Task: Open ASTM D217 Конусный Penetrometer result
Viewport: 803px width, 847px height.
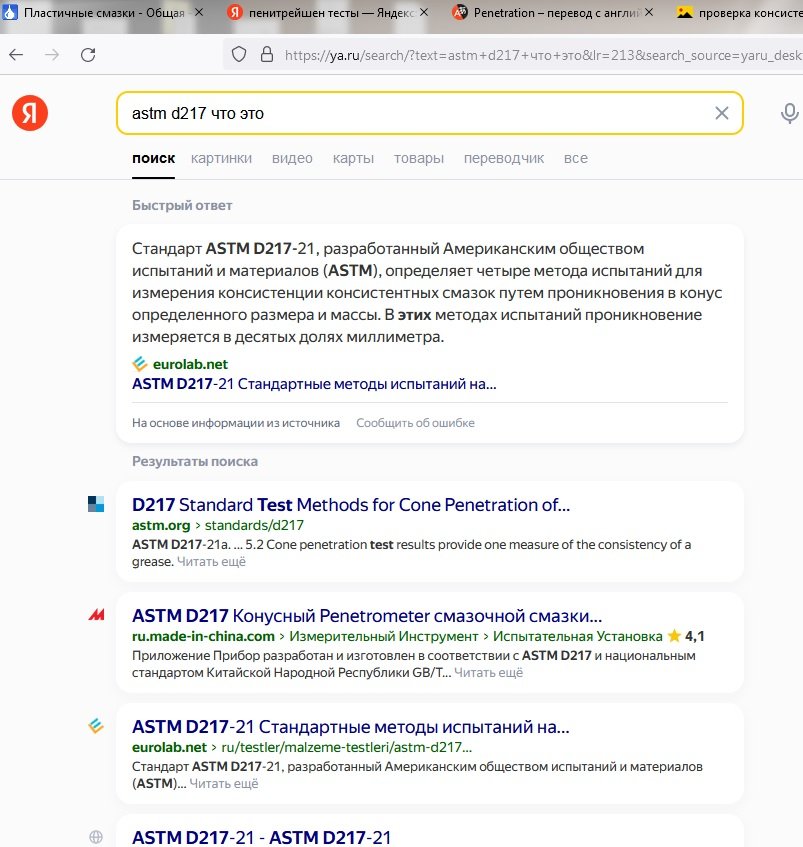Action: point(367,616)
